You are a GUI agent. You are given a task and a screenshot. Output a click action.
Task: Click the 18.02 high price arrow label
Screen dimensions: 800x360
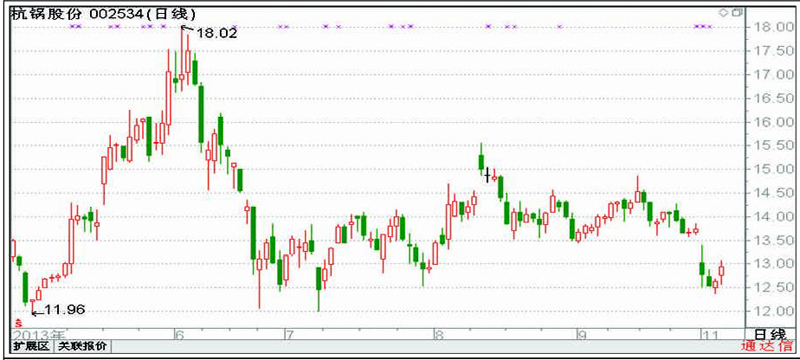pos(210,33)
